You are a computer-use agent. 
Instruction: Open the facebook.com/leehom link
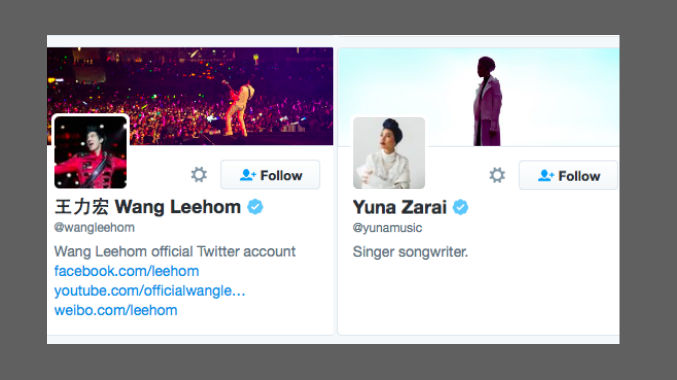(127, 271)
